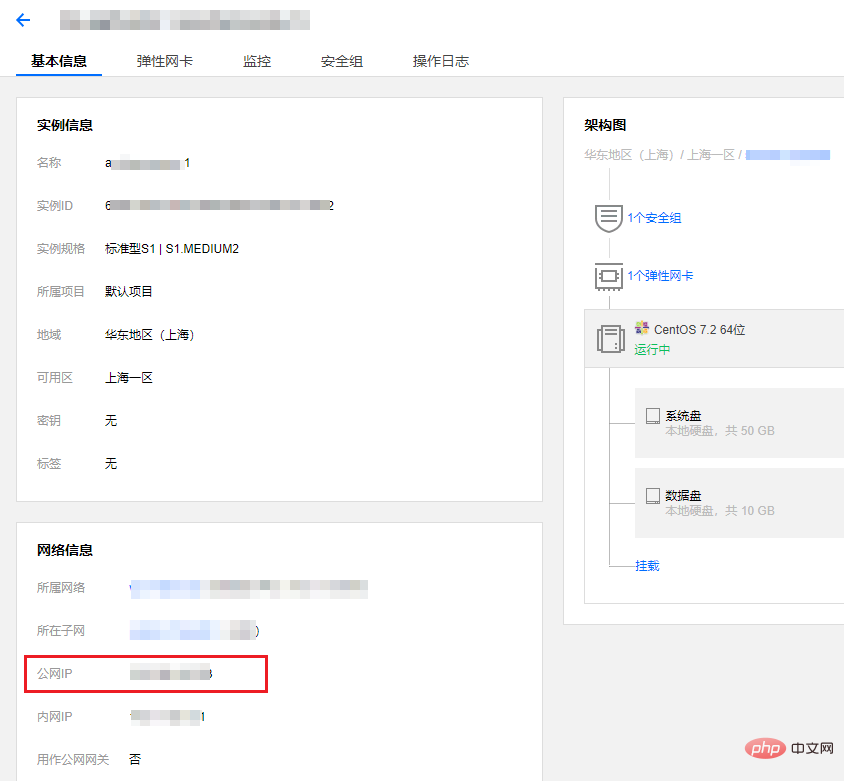This screenshot has height=781, width=844.
Task: Click the 挂载 link
Action: point(647,566)
